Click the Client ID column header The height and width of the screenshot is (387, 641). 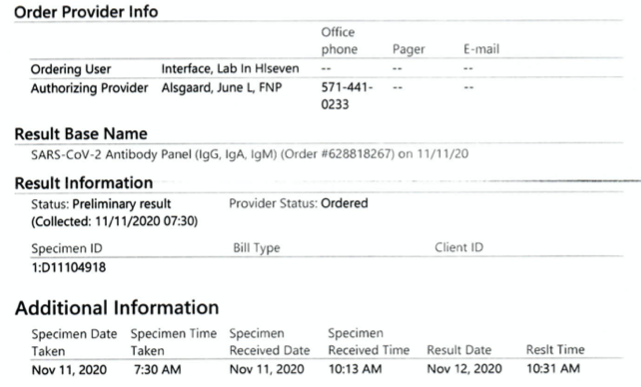[459, 247]
